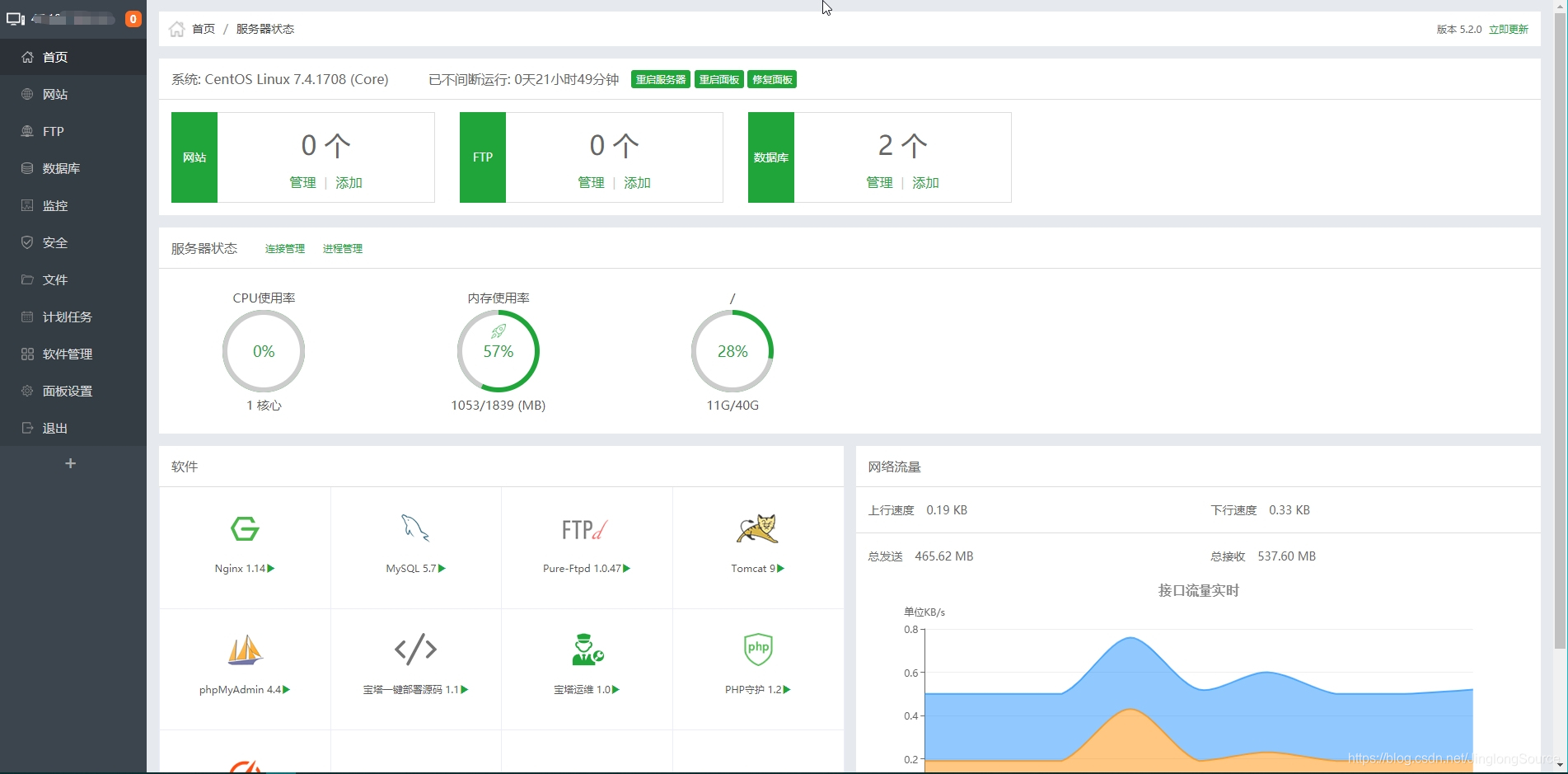Click the rocket memory release icon

tap(498, 331)
